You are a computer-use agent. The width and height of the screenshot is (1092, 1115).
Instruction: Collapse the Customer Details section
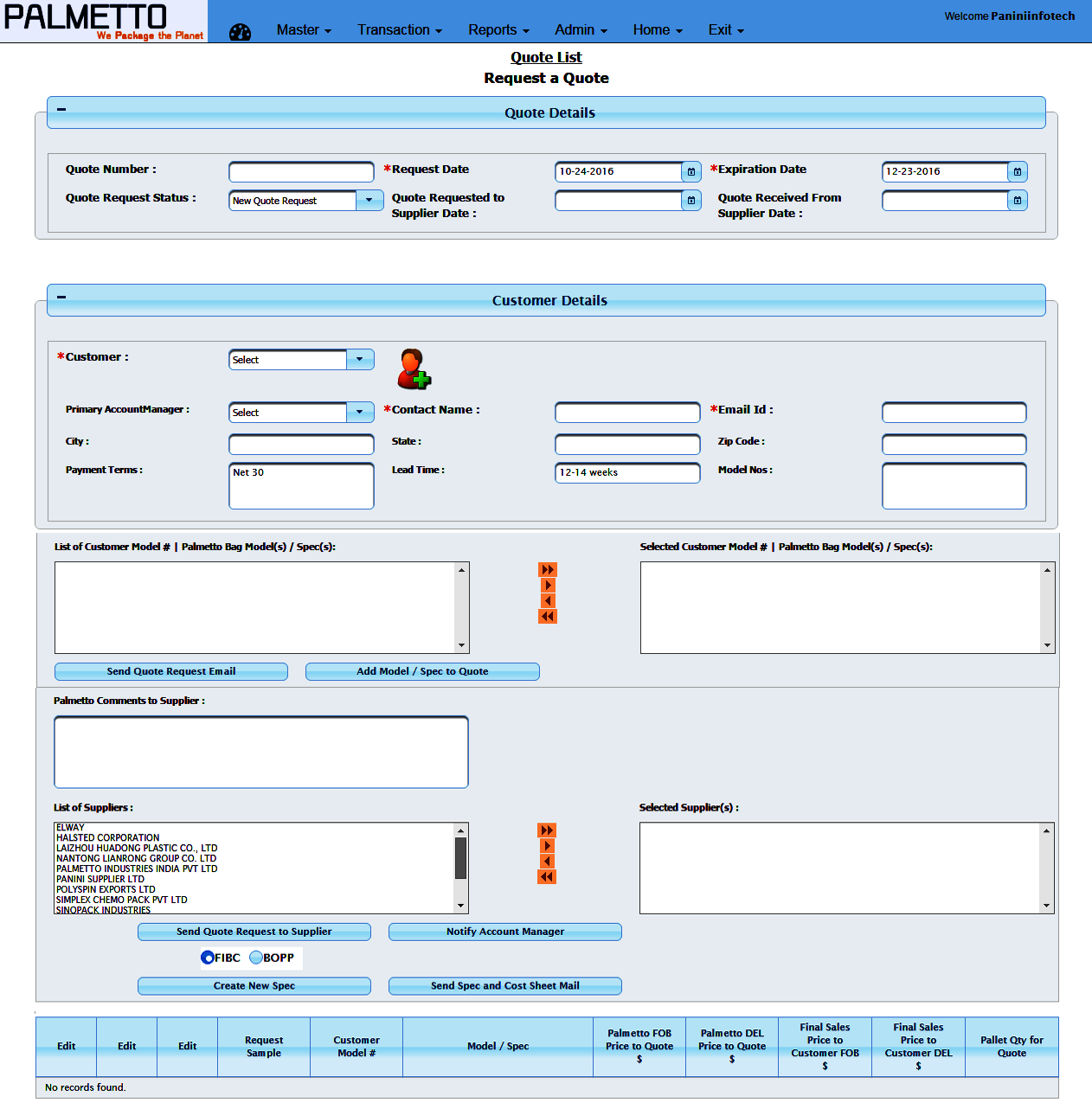pyautogui.click(x=61, y=298)
